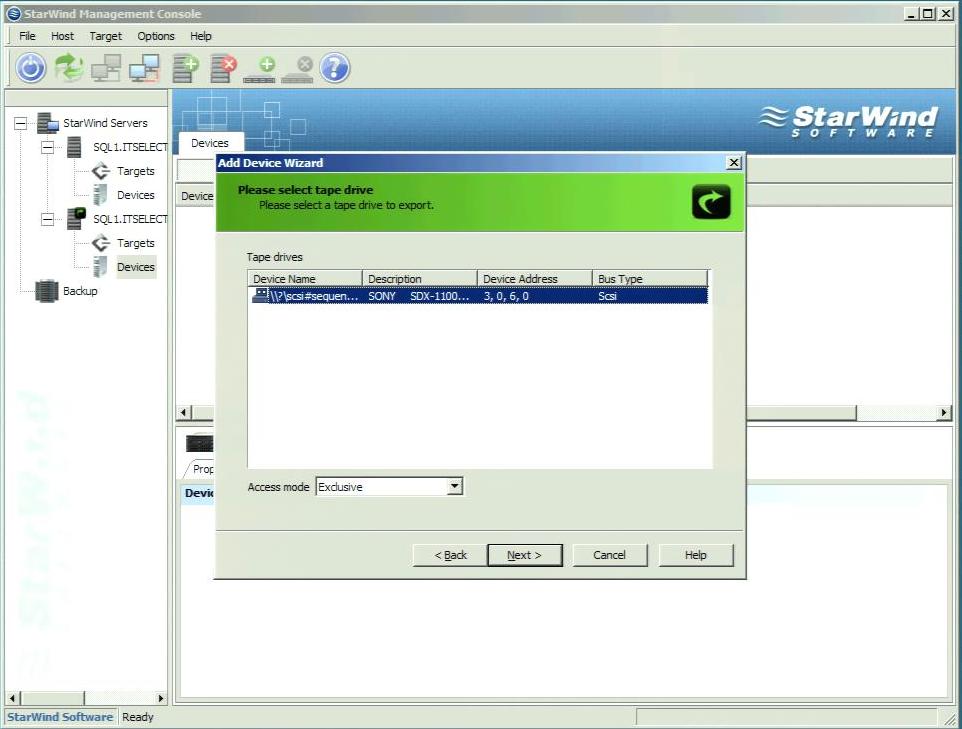
Task: Click the StarWind Software logo banner
Action: (x=848, y=120)
